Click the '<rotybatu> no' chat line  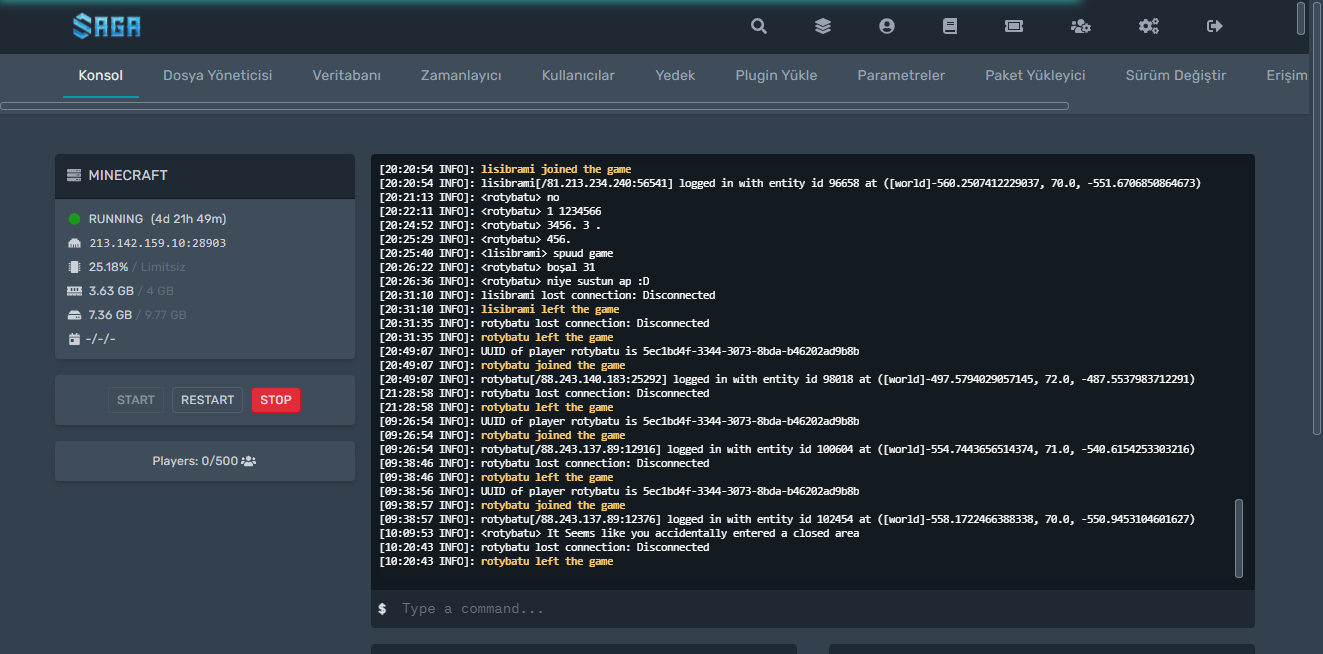click(469, 197)
